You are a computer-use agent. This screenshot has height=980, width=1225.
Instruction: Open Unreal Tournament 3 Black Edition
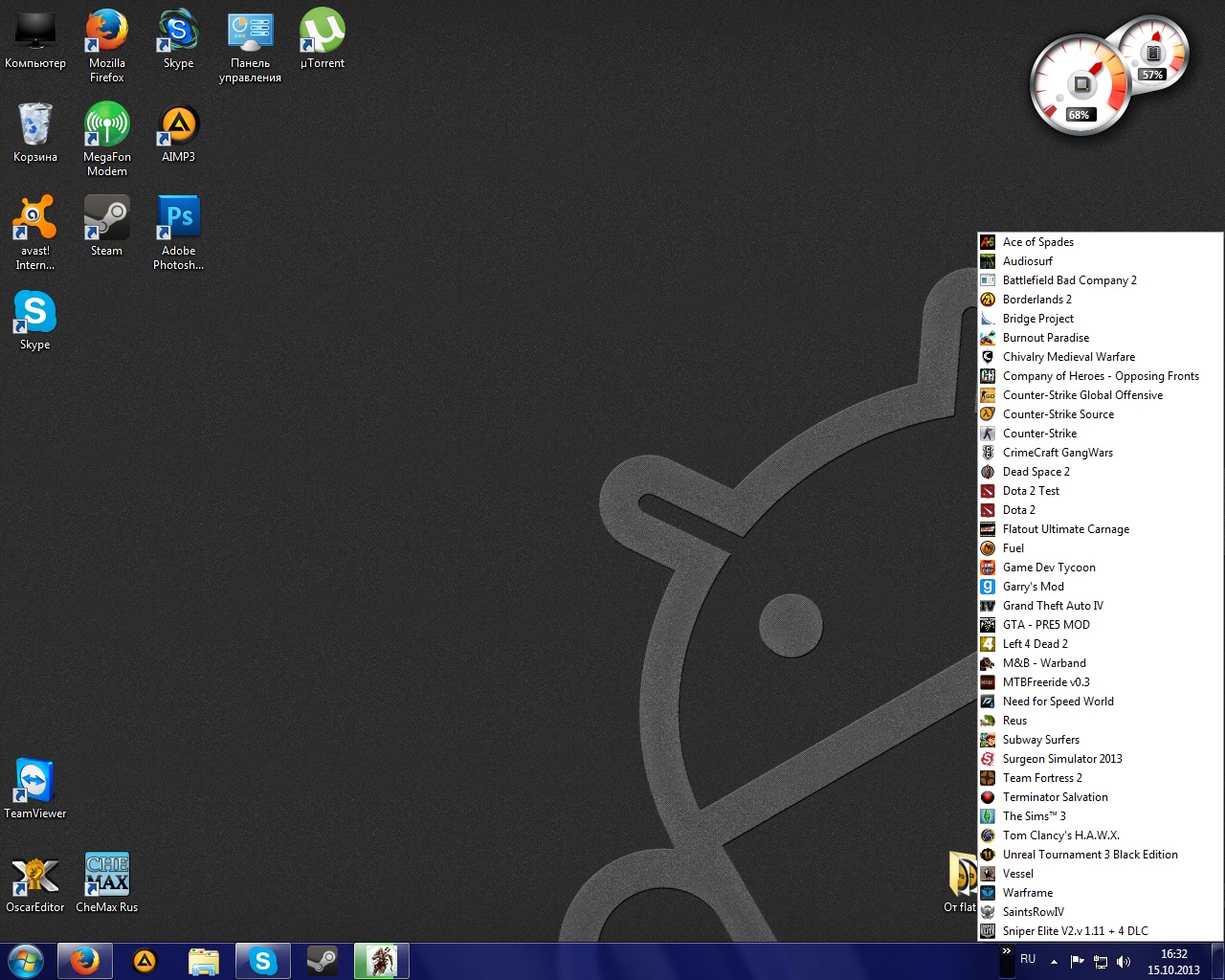(x=1101, y=855)
